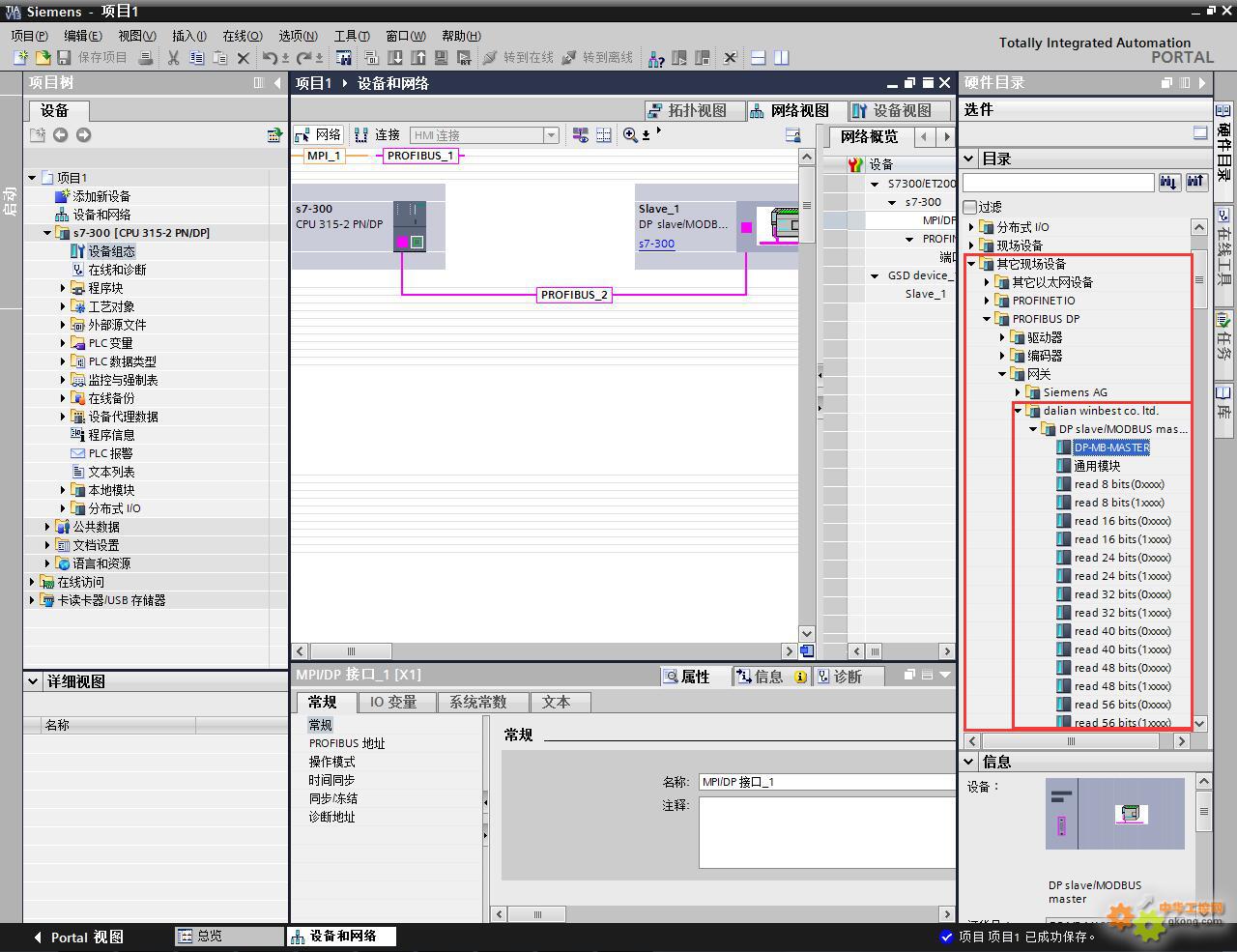Collapse the 目录 catalog section

click(969, 159)
